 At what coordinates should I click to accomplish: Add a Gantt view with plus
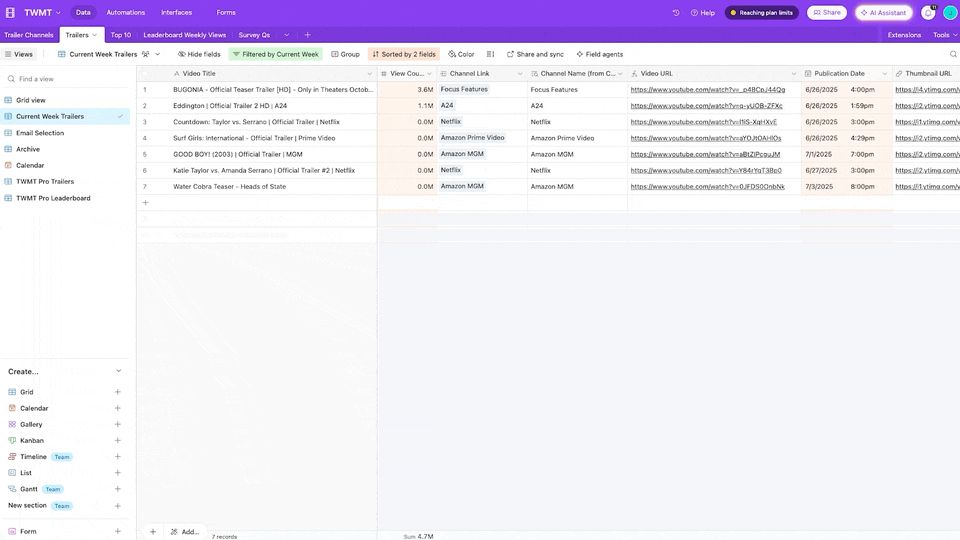click(x=118, y=489)
